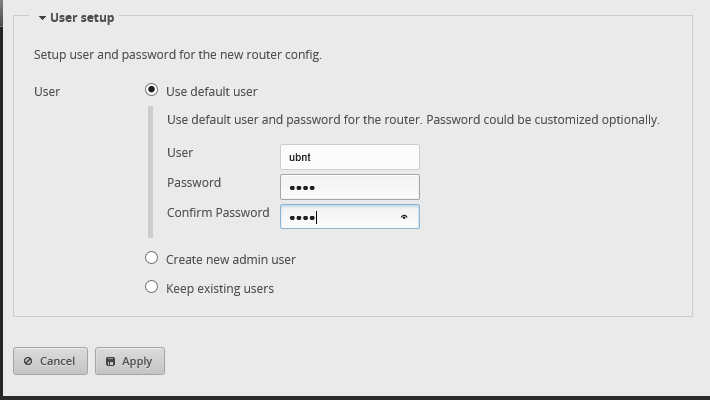Click the Password field label

tap(194, 182)
